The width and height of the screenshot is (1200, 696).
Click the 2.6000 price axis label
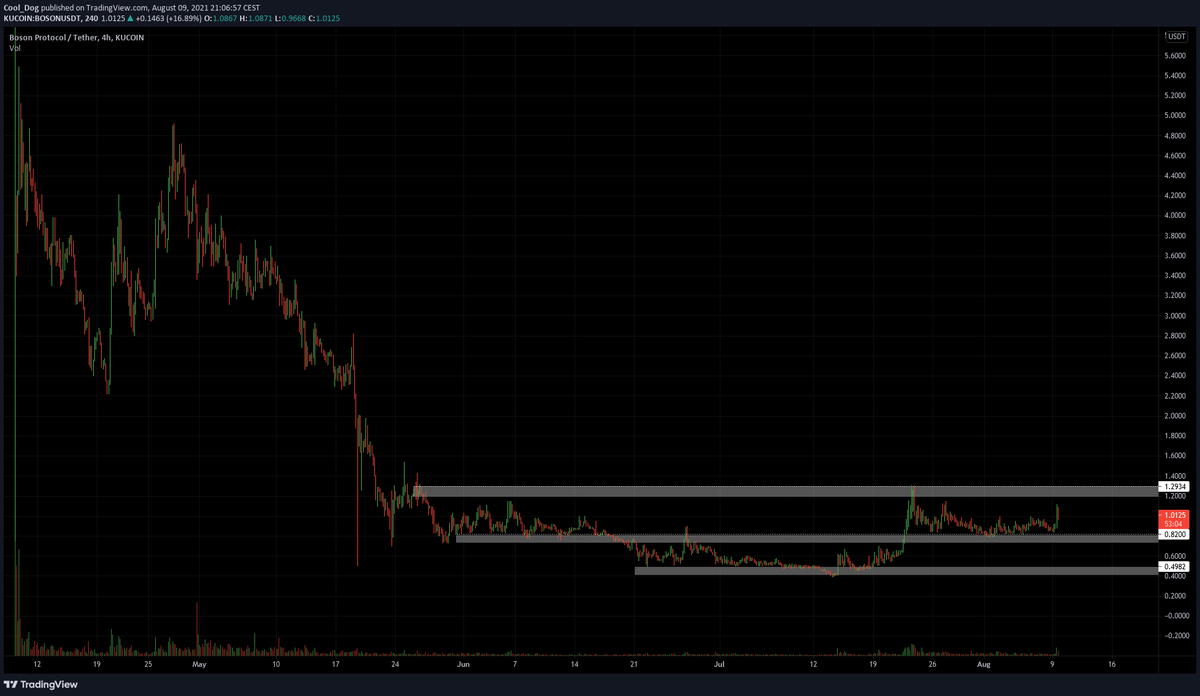1176,356
